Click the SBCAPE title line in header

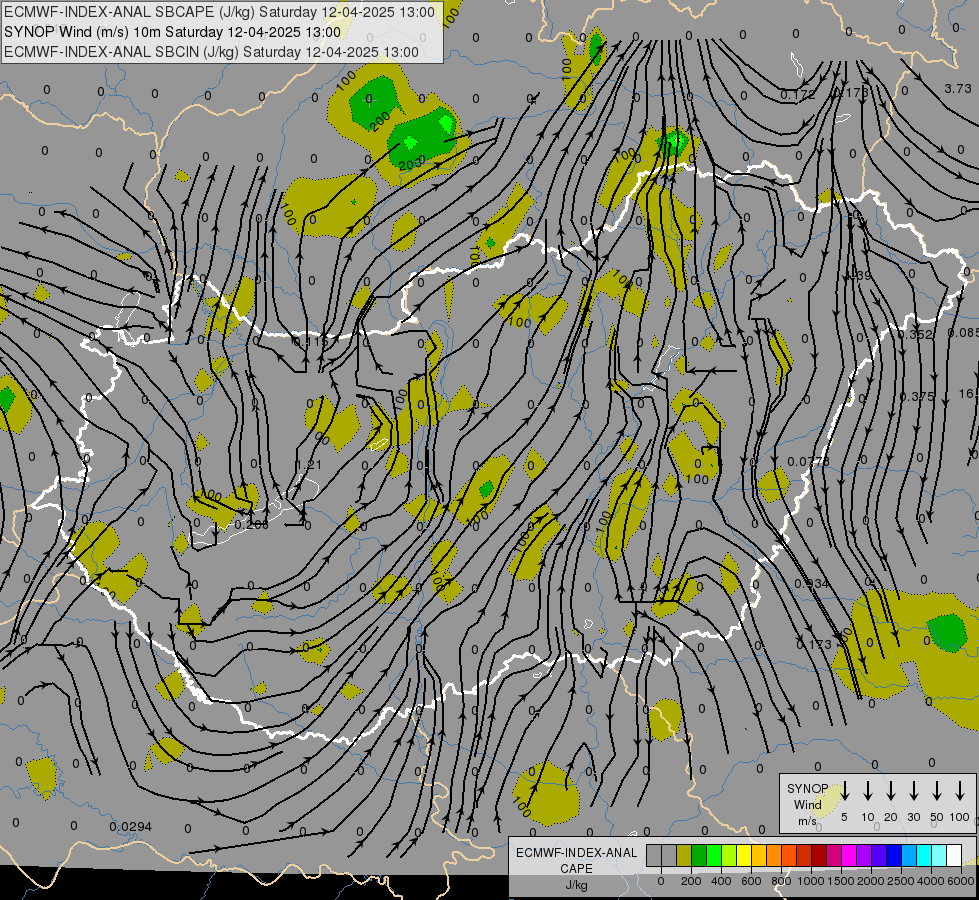pos(219,12)
